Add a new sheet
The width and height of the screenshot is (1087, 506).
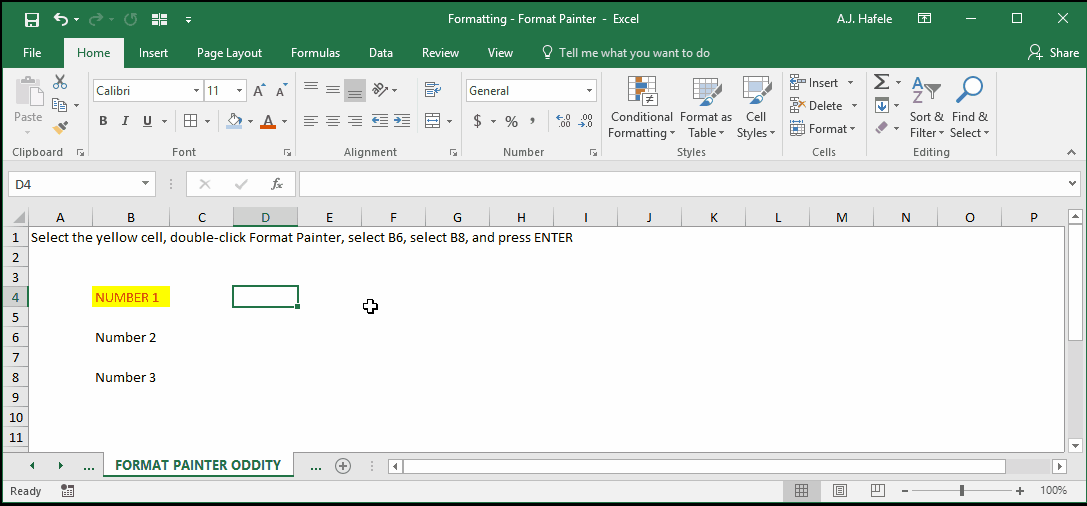[x=342, y=466]
